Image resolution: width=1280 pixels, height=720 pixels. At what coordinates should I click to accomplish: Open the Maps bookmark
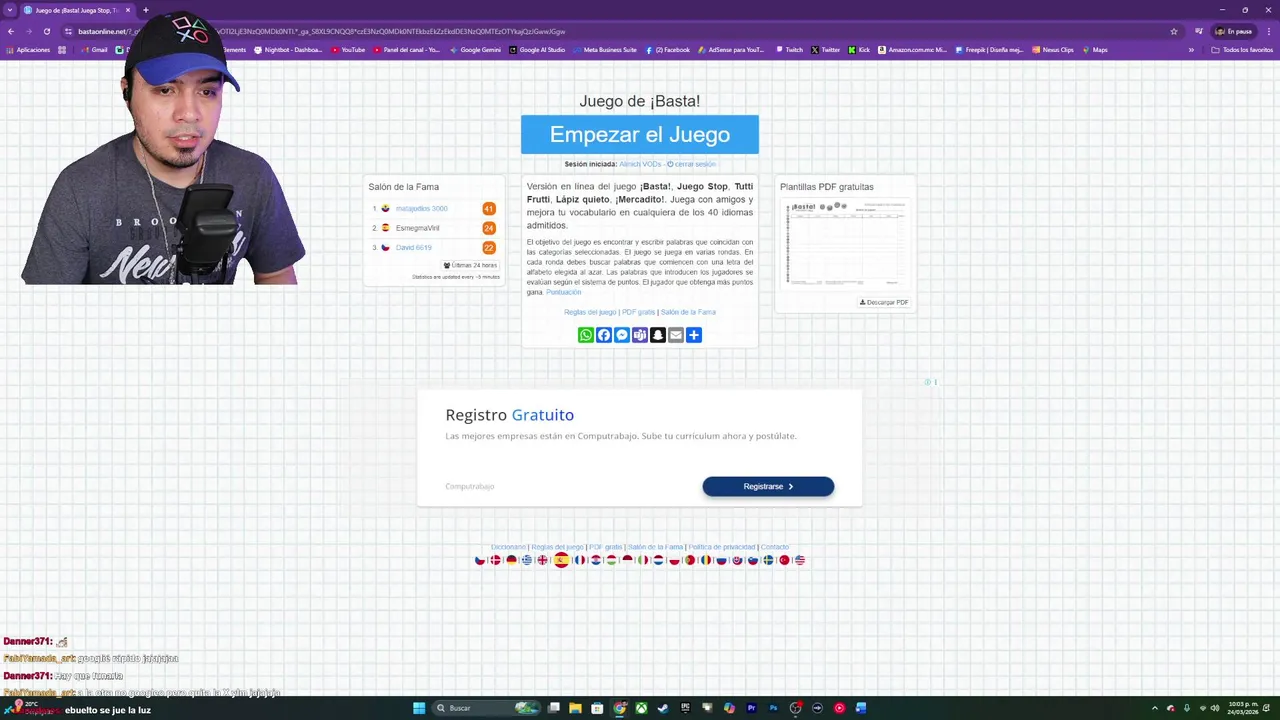tap(1095, 50)
